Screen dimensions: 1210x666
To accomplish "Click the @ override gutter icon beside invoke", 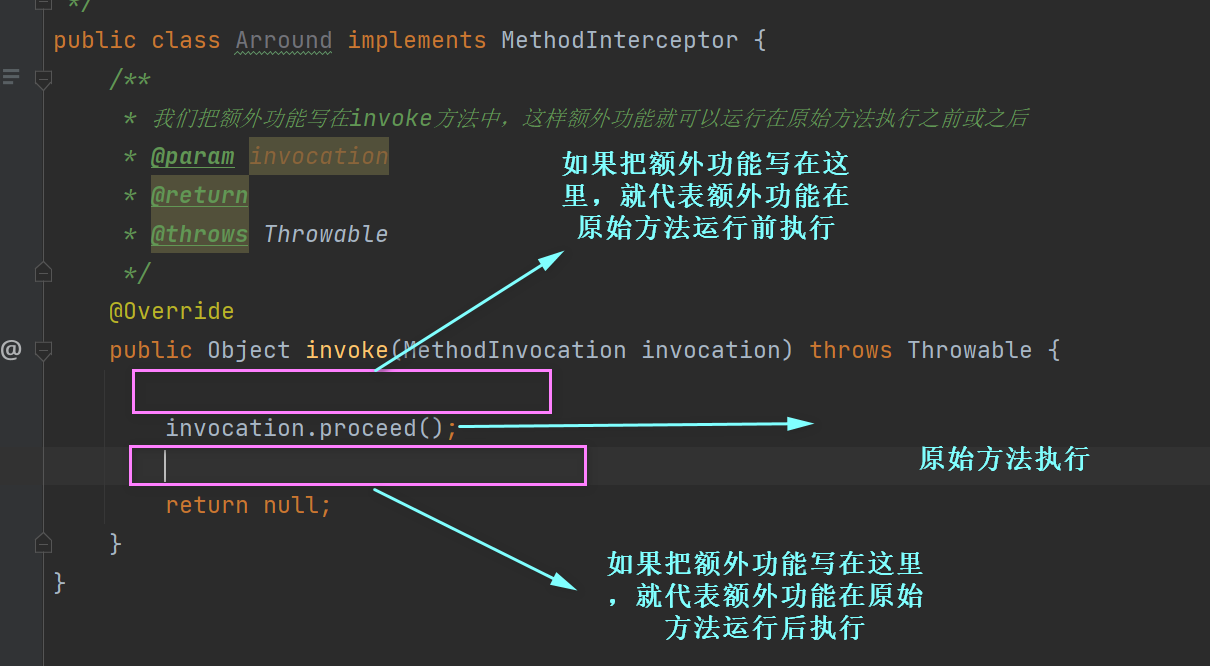I will pyautogui.click(x=11, y=350).
